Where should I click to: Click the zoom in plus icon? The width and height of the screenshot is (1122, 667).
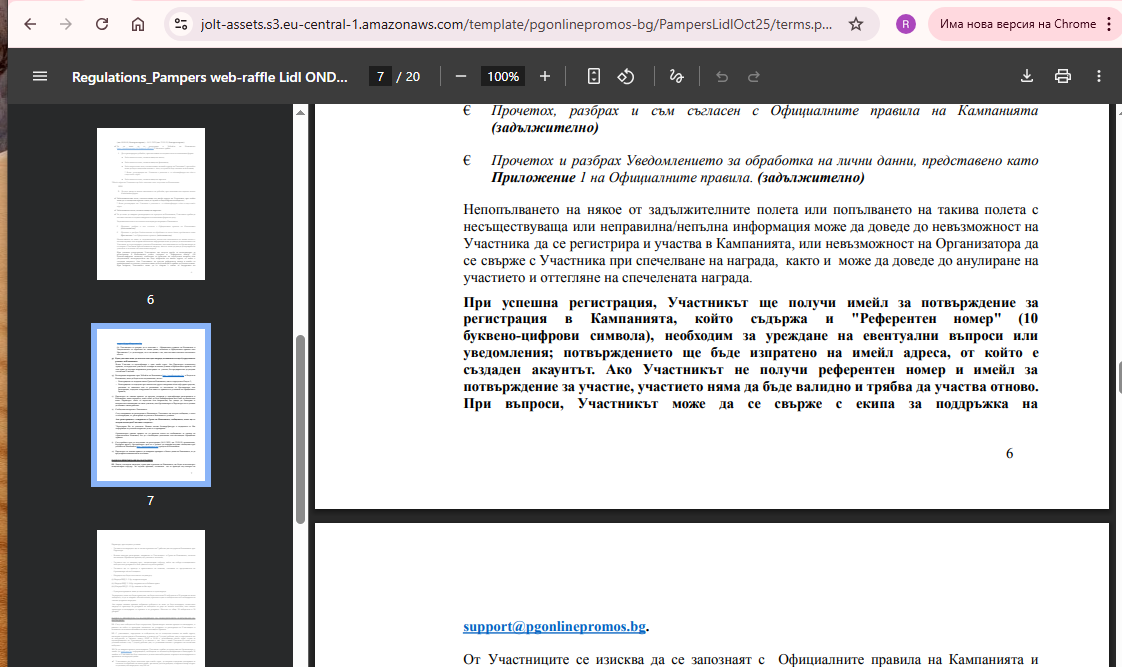[x=545, y=77]
